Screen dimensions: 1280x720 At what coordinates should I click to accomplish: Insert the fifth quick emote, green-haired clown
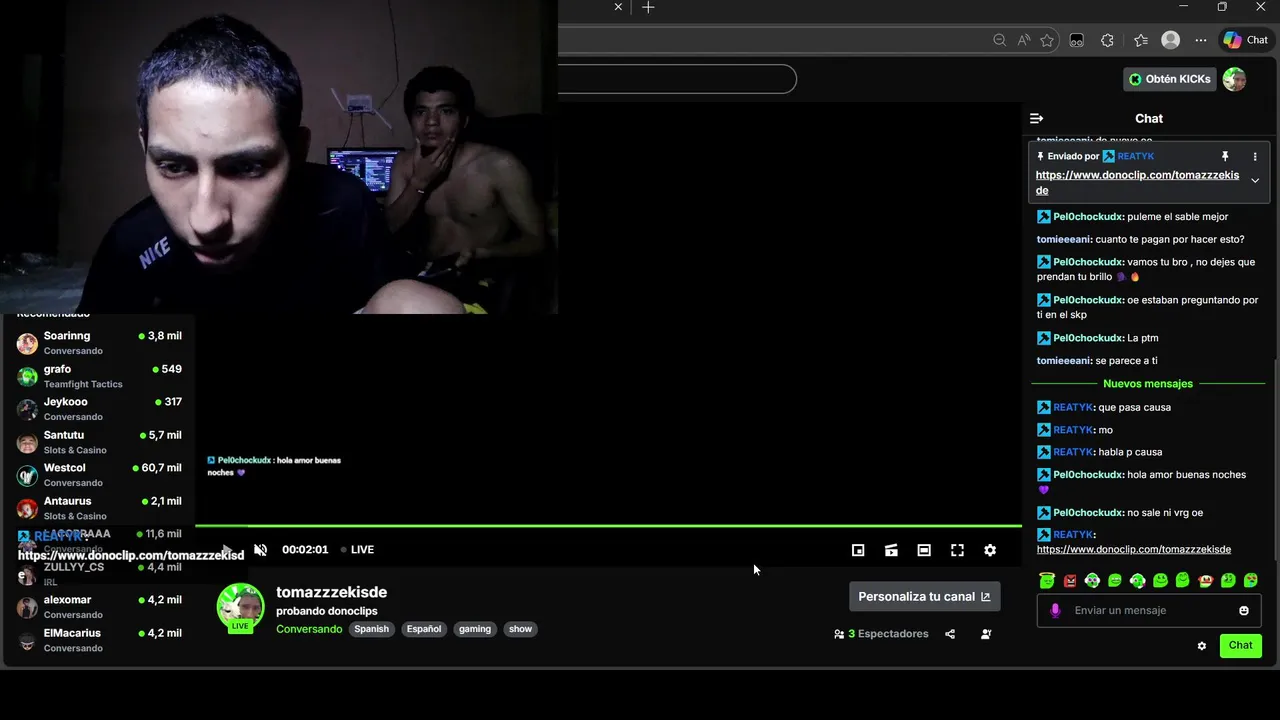[1137, 580]
